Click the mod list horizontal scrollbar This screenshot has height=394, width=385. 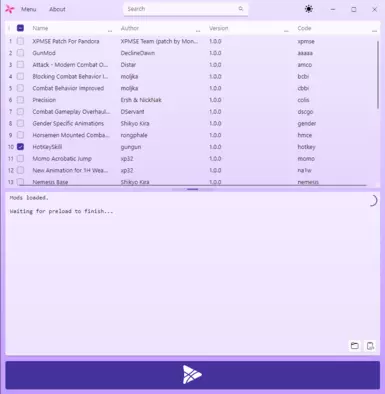pyautogui.click(x=193, y=185)
